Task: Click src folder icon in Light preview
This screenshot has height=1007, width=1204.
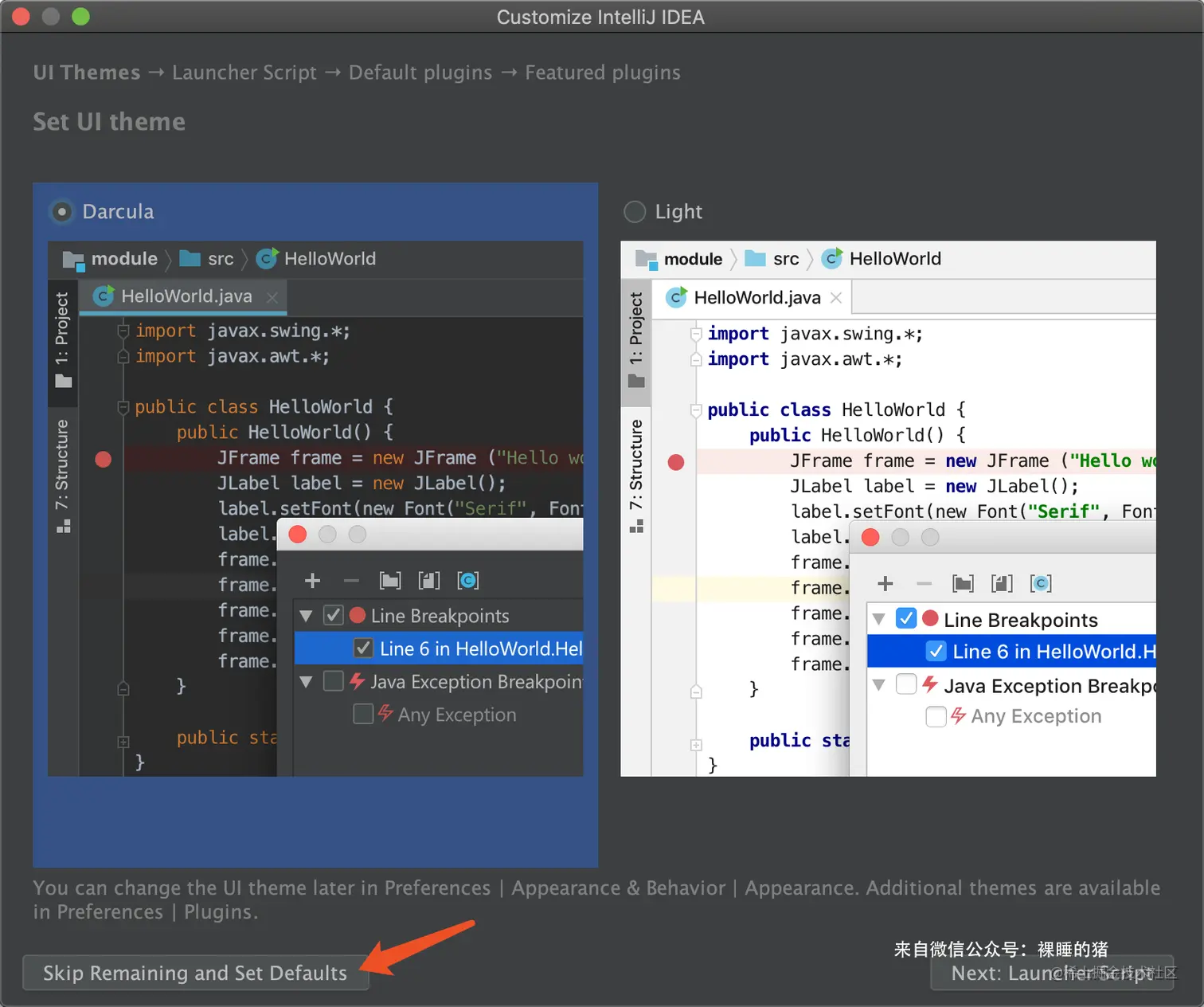Action: point(755,259)
